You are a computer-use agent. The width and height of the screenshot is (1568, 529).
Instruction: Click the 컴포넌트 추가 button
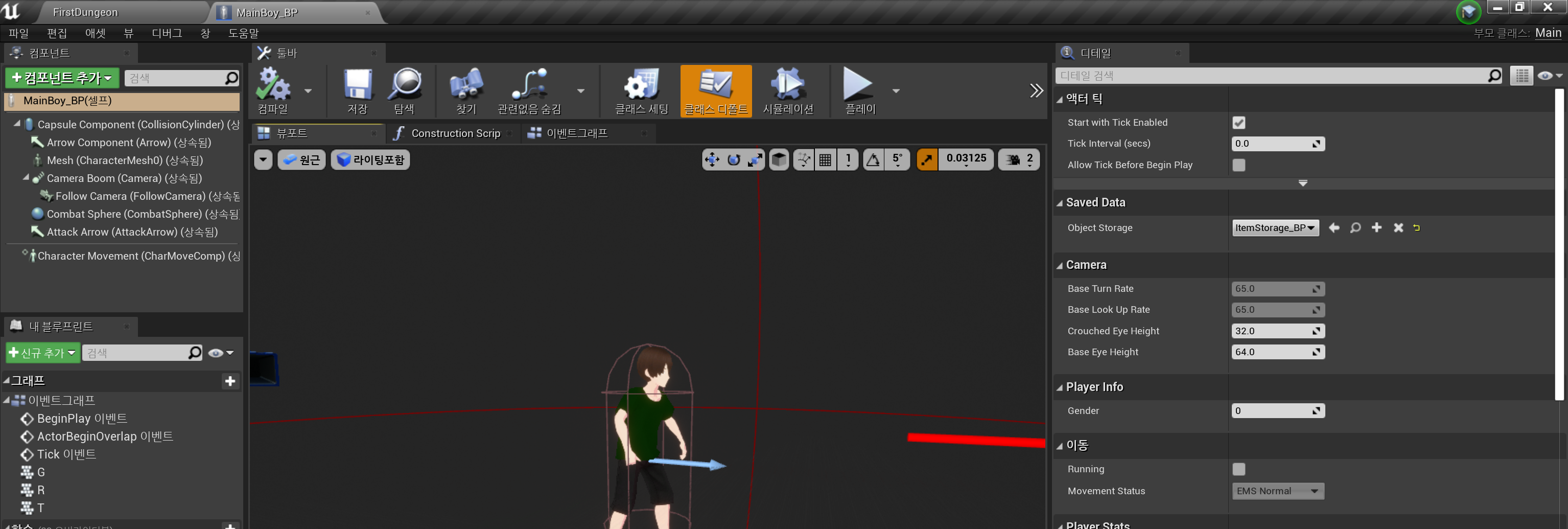(62, 78)
